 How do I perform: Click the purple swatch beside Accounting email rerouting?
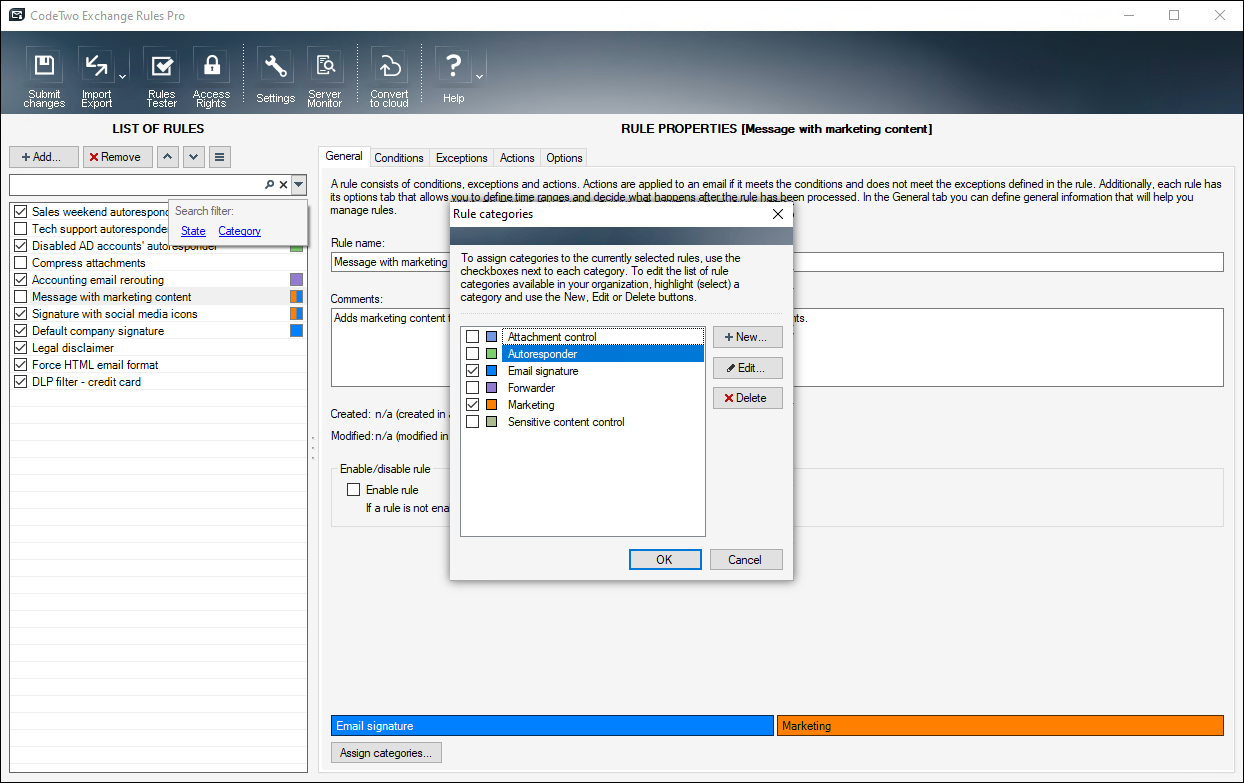click(296, 280)
